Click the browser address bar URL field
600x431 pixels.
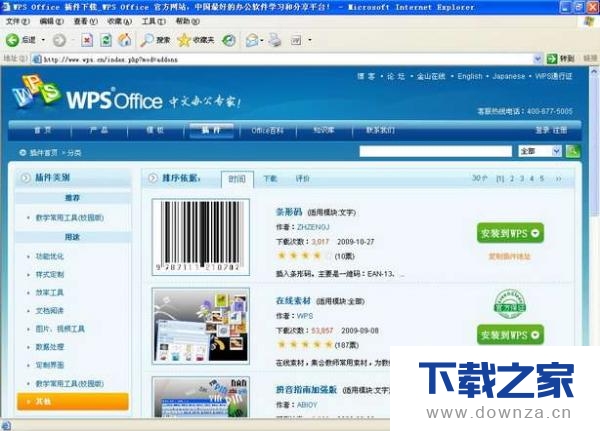click(x=283, y=59)
